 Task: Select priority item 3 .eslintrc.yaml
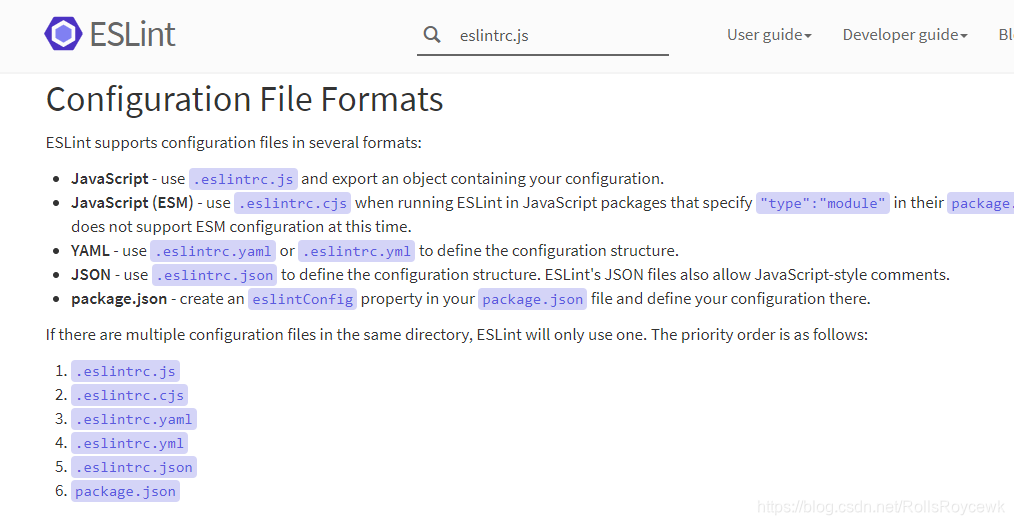pos(134,419)
